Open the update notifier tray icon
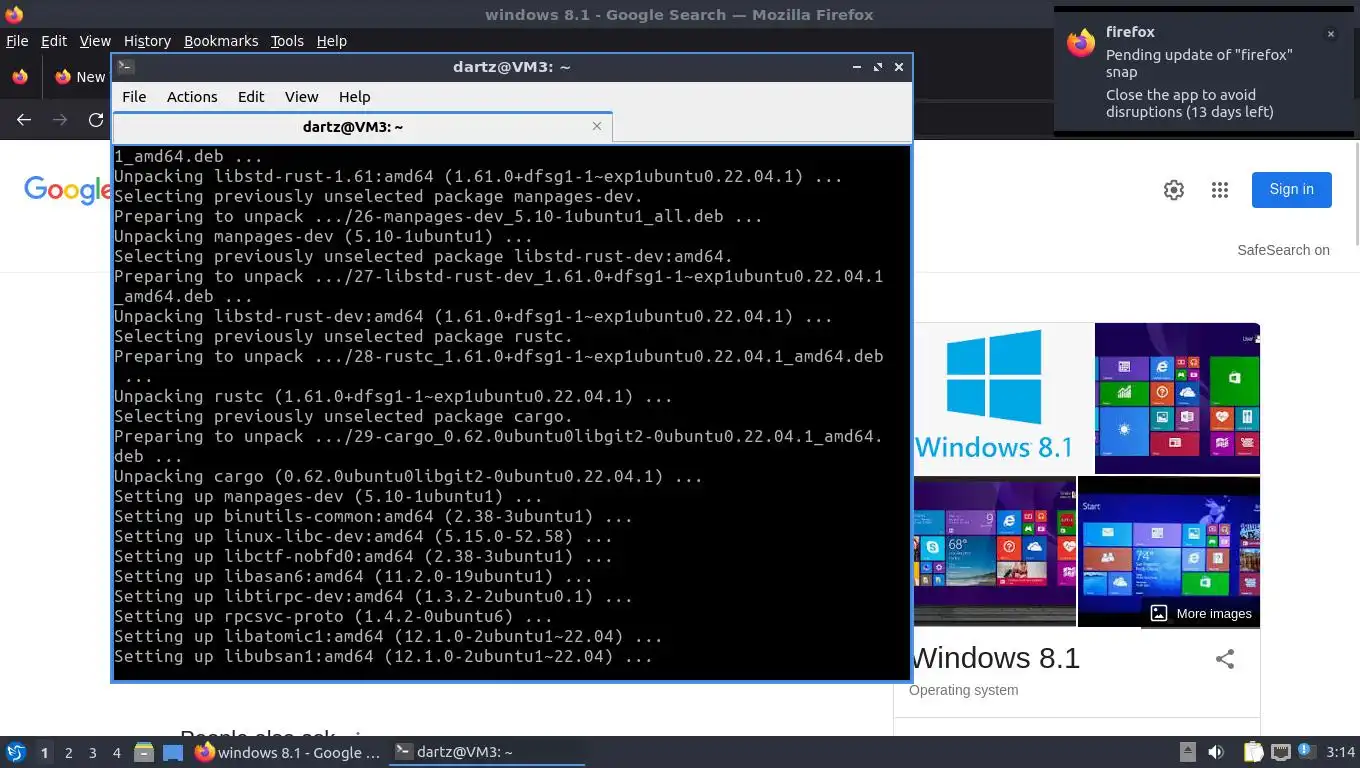Image resolution: width=1360 pixels, height=768 pixels. [1306, 752]
